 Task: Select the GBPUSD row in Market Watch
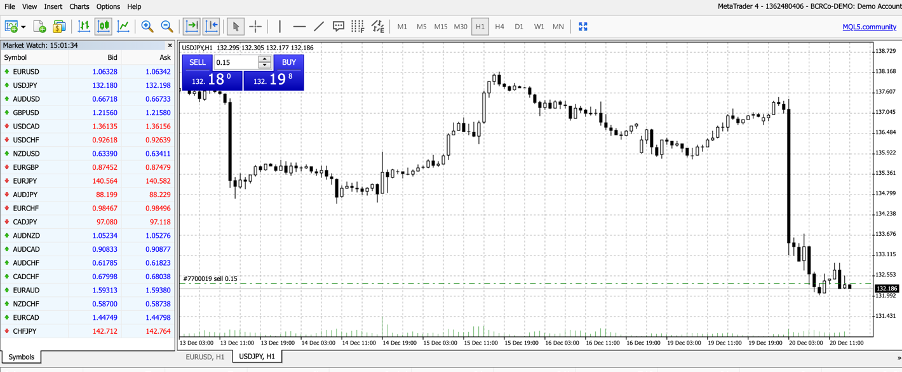point(87,113)
